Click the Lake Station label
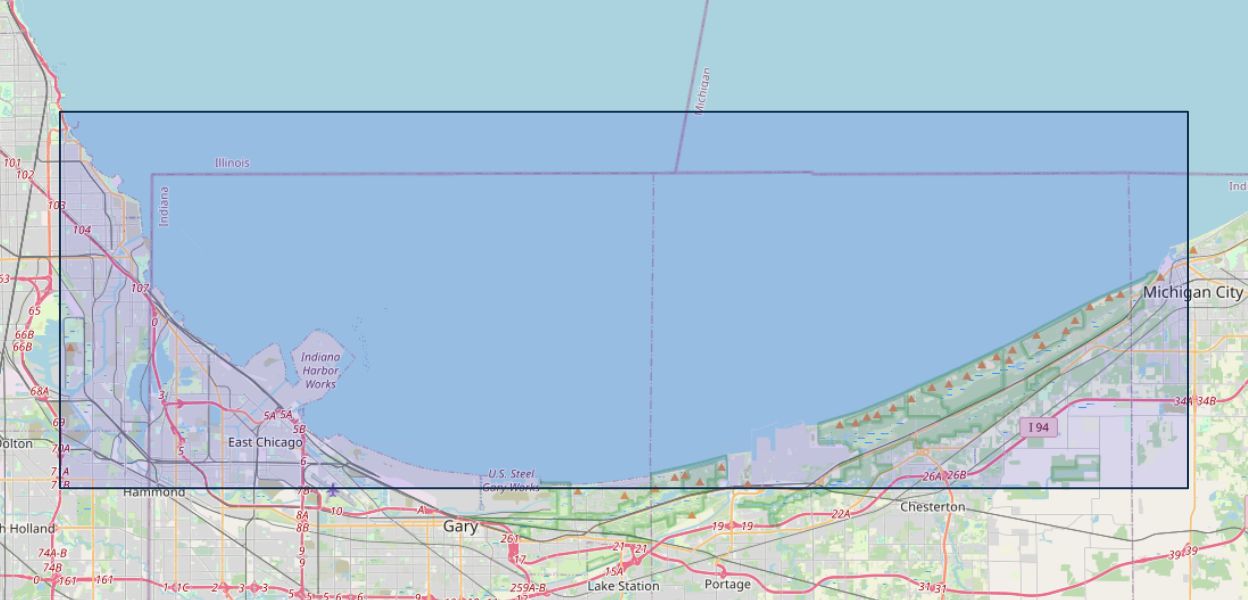 (x=623, y=586)
